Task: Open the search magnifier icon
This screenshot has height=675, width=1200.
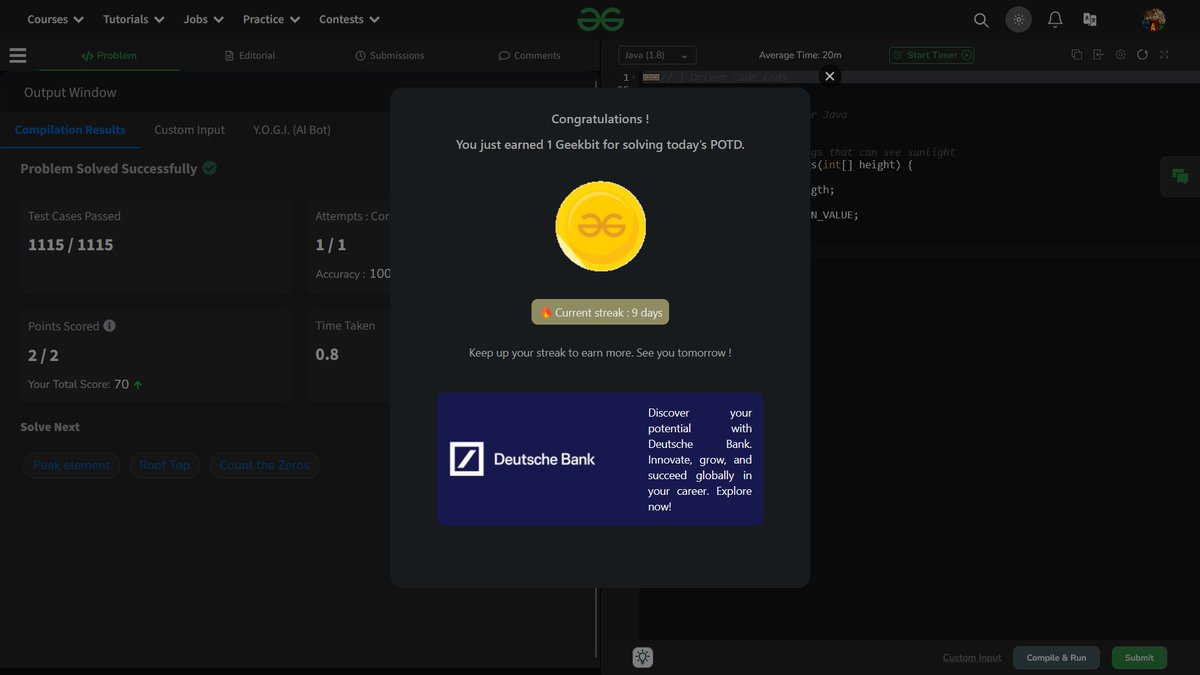Action: [981, 20]
